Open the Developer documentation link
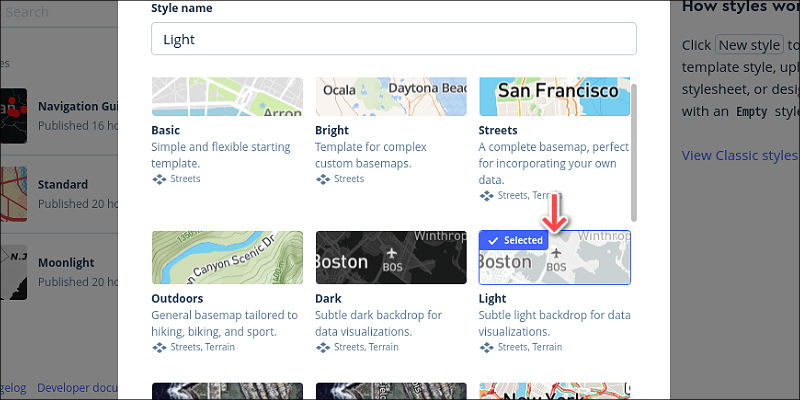 [x=78, y=388]
